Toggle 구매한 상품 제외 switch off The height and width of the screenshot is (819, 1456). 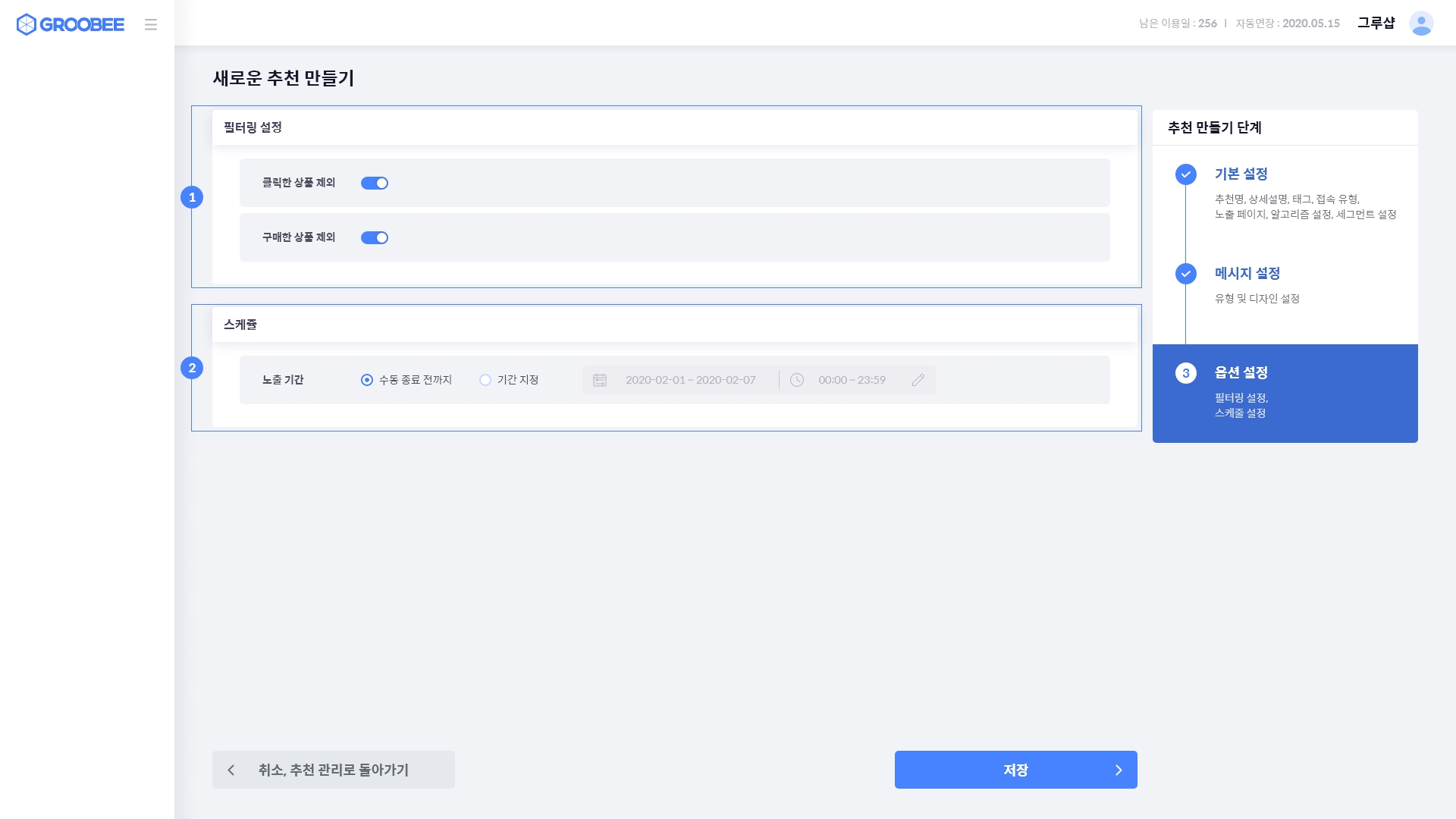(375, 237)
